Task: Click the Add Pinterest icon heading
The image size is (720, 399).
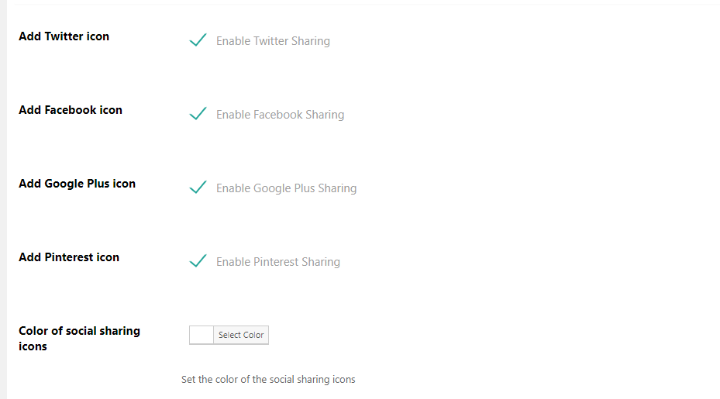Action: coord(69,257)
